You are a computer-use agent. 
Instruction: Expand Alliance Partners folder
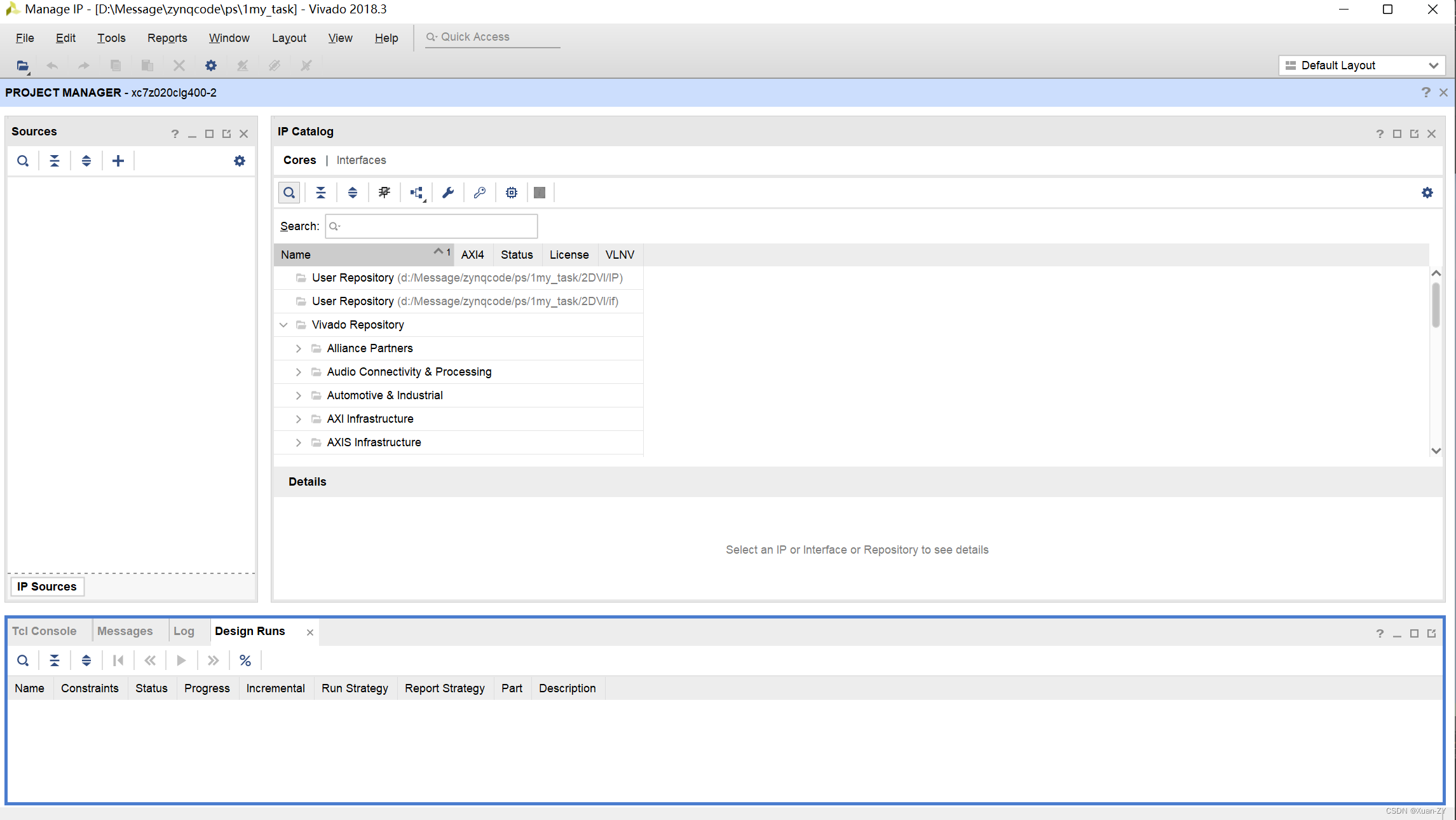[x=298, y=348]
